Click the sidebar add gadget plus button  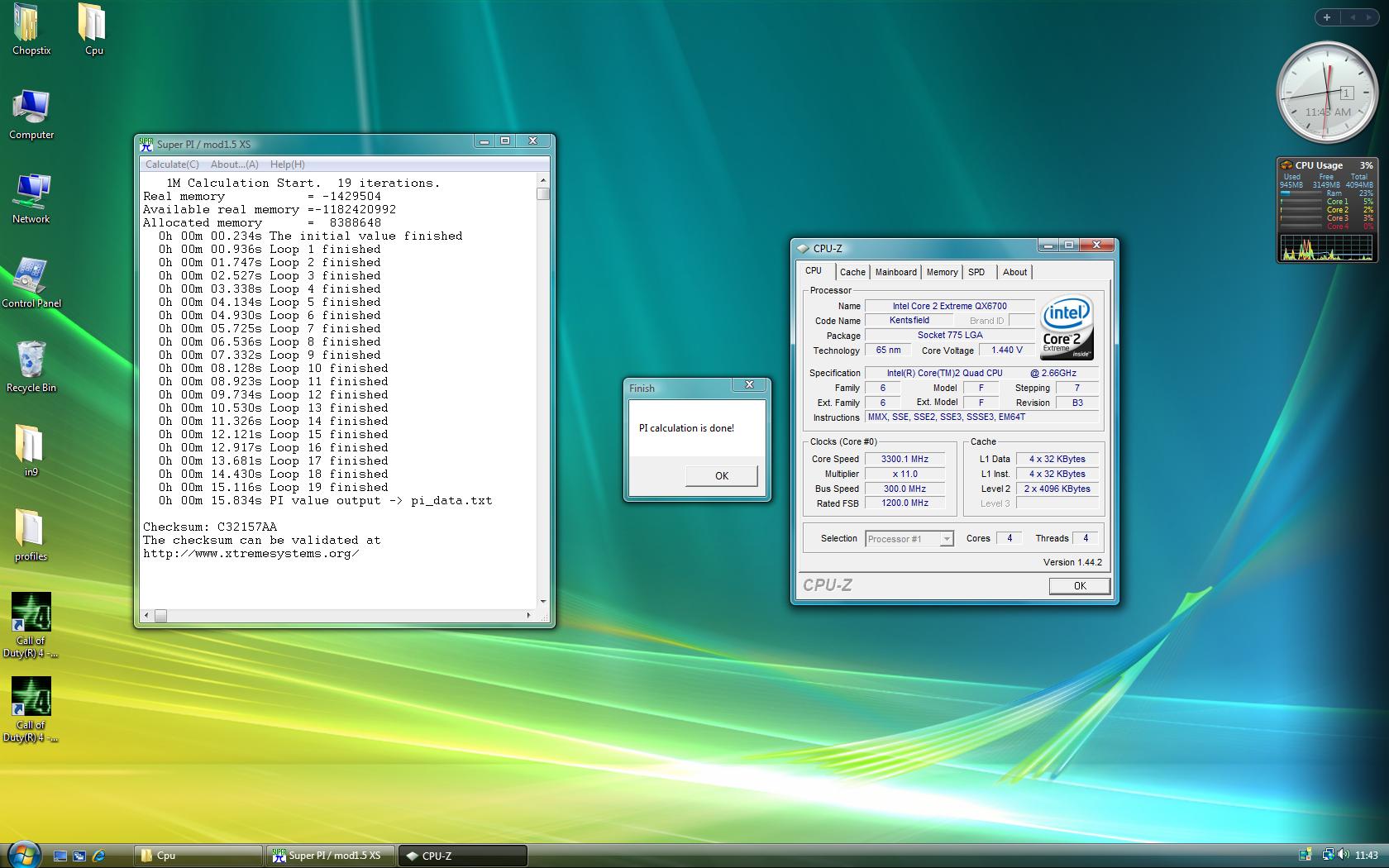(x=1326, y=17)
